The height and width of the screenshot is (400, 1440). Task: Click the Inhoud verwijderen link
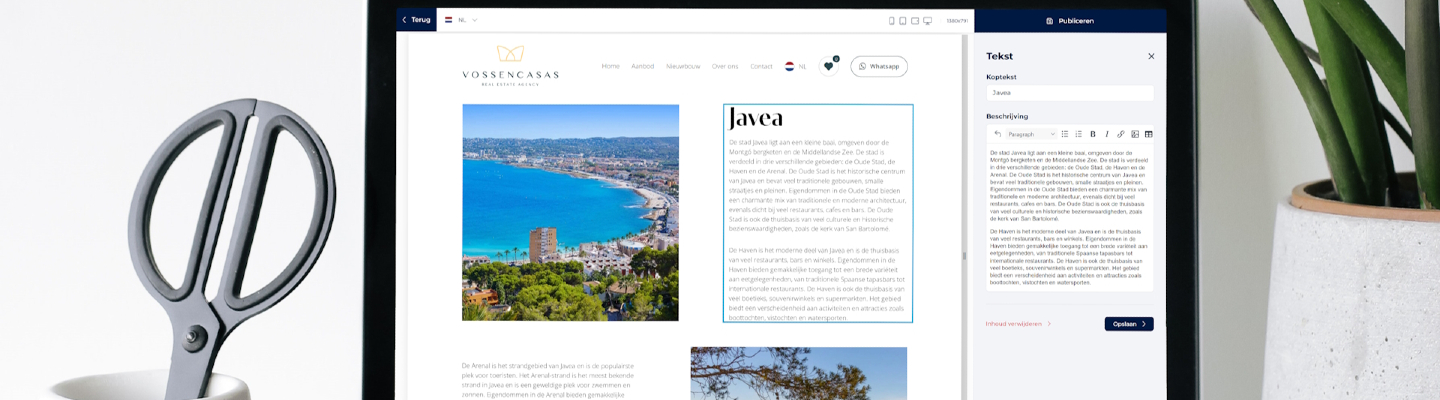click(x=1017, y=324)
